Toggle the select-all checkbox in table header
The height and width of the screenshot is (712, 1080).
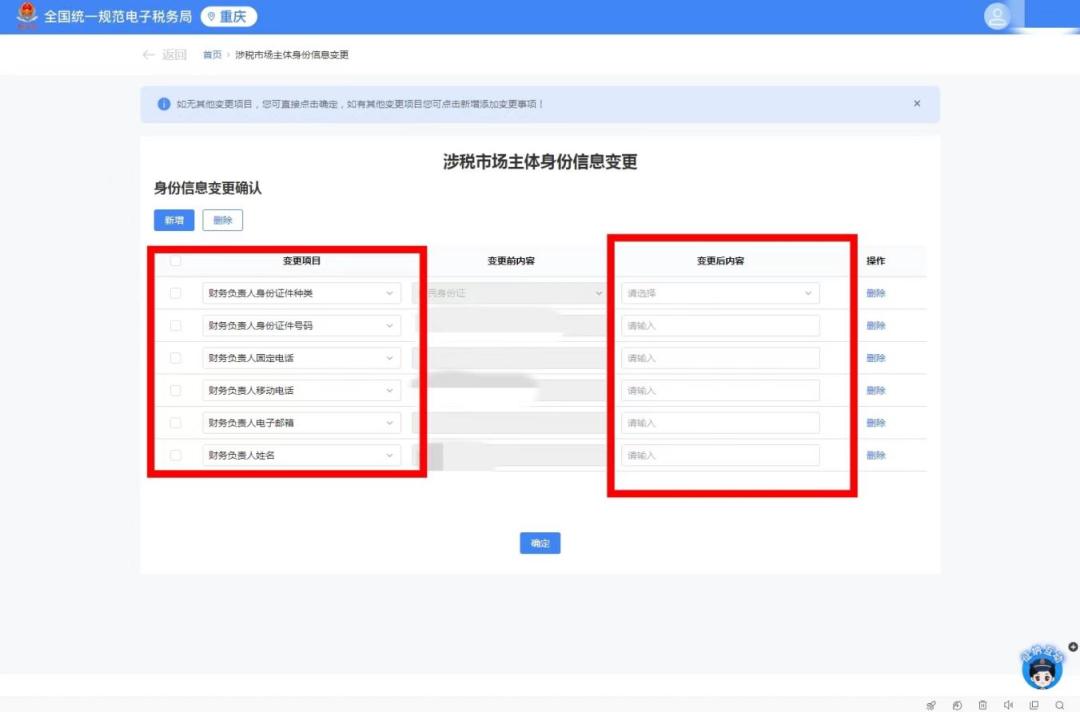[176, 261]
